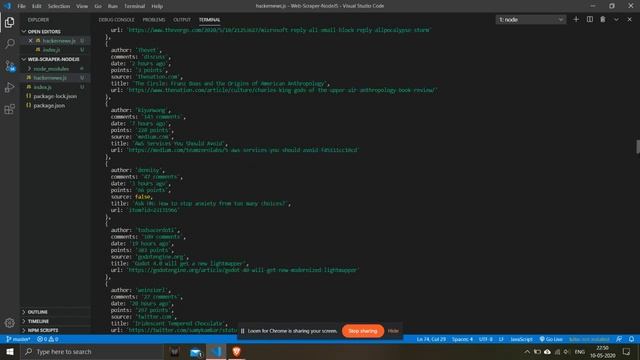This screenshot has height=360, width=640.
Task: Close the terminal panel
Action: click(629, 19)
